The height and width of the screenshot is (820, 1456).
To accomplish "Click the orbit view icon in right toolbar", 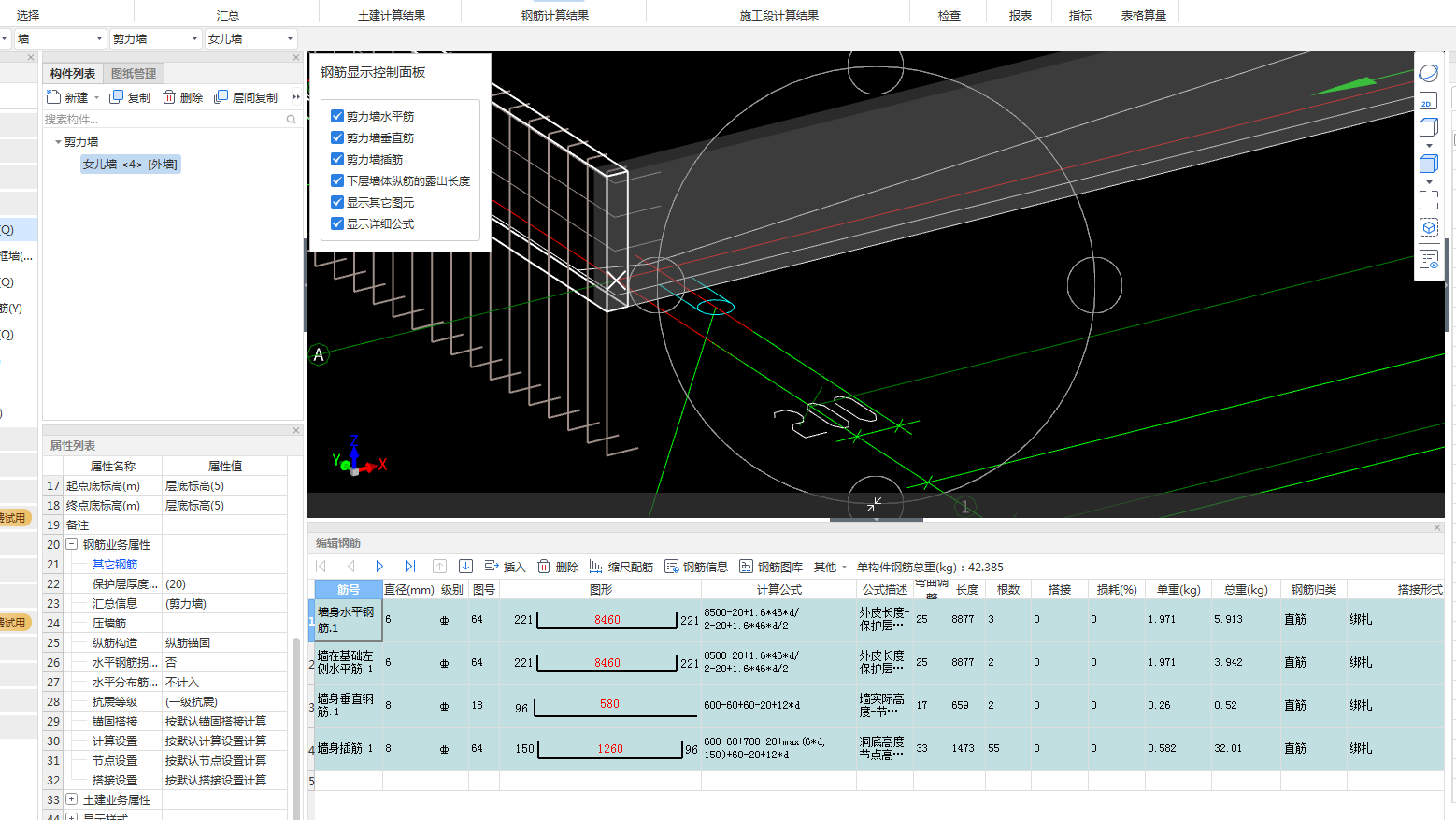I will (1428, 73).
